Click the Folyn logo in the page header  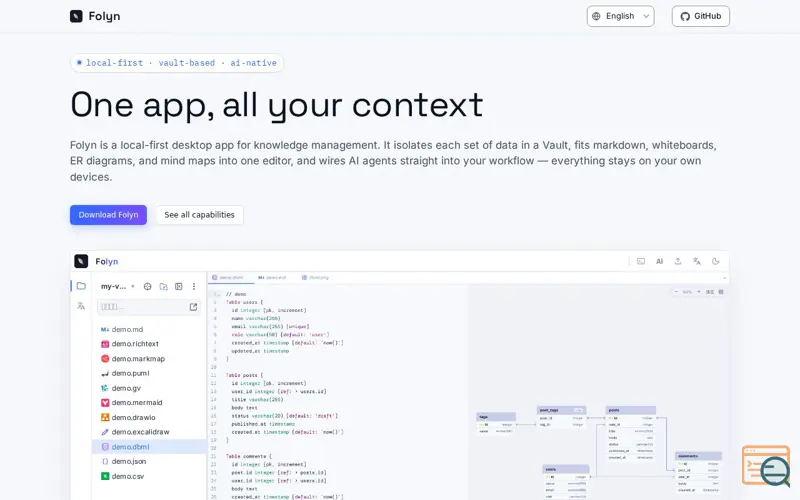tap(76, 16)
